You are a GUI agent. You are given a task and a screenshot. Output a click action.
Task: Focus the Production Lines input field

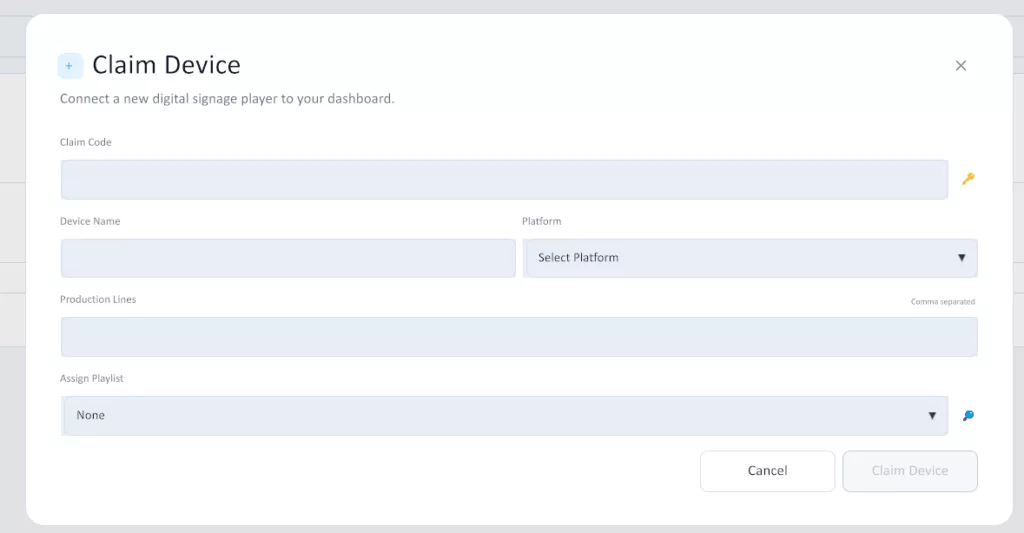pyautogui.click(x=519, y=337)
